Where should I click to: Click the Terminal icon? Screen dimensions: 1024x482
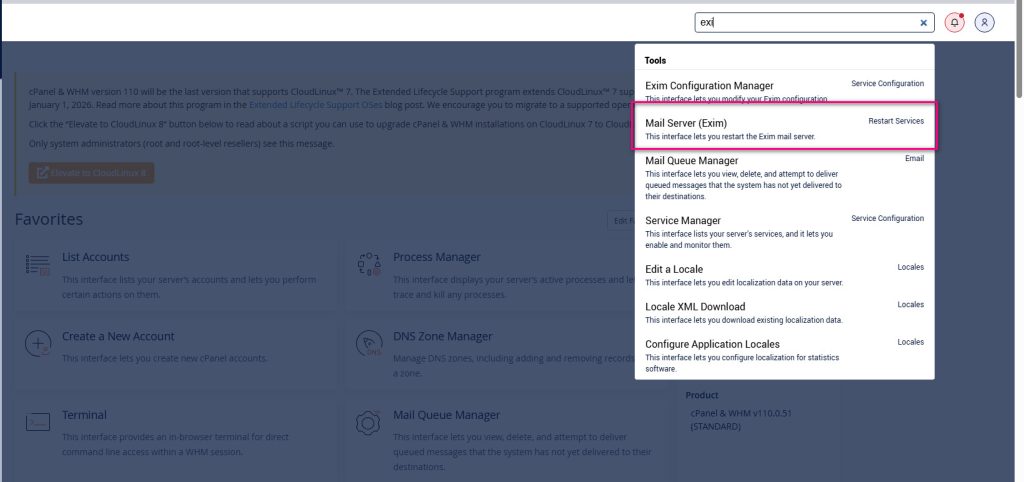(38, 422)
